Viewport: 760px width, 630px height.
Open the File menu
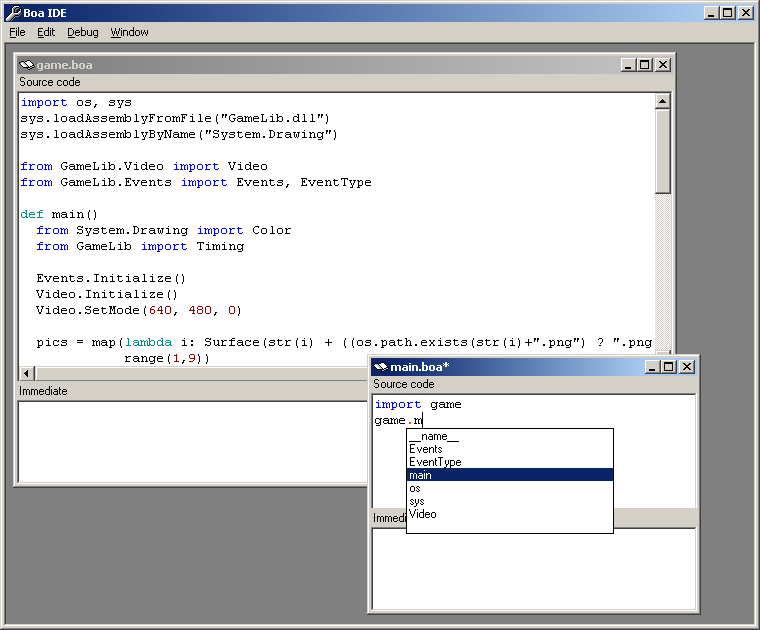[17, 32]
